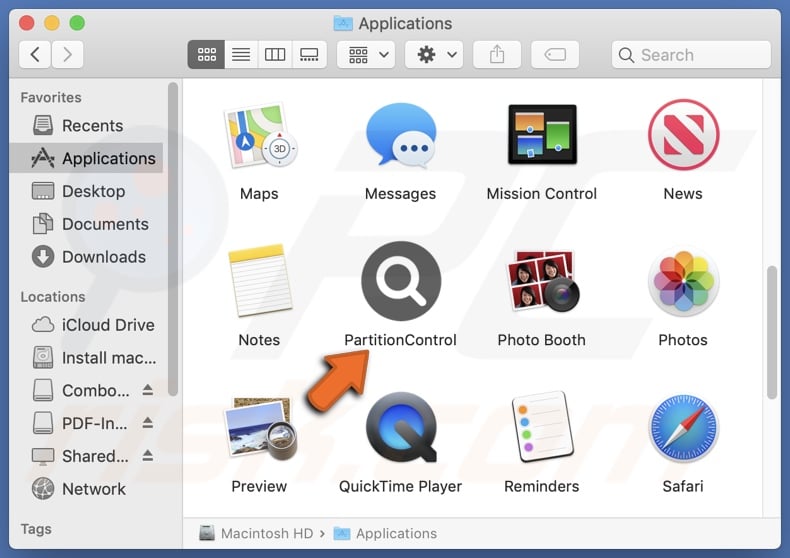Click the sidebar vertical scrollbar

point(173,239)
